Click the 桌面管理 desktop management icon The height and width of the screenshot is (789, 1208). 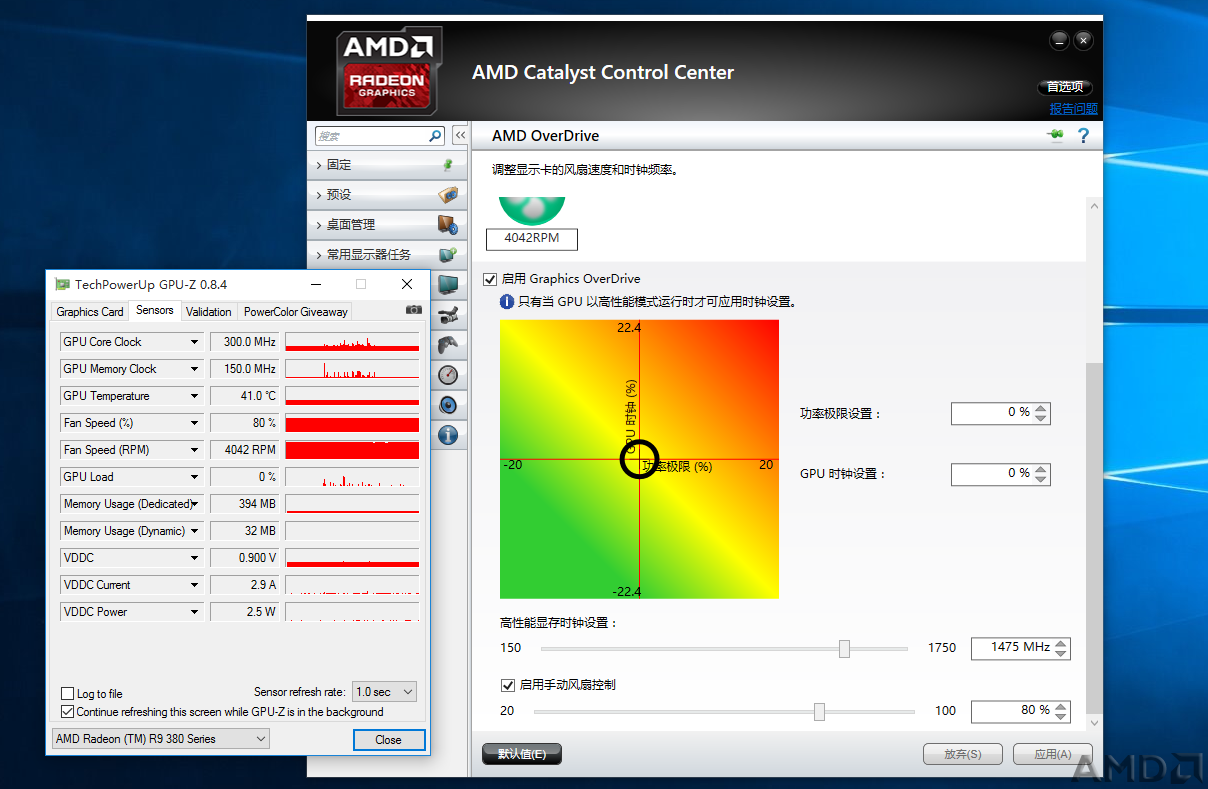448,225
